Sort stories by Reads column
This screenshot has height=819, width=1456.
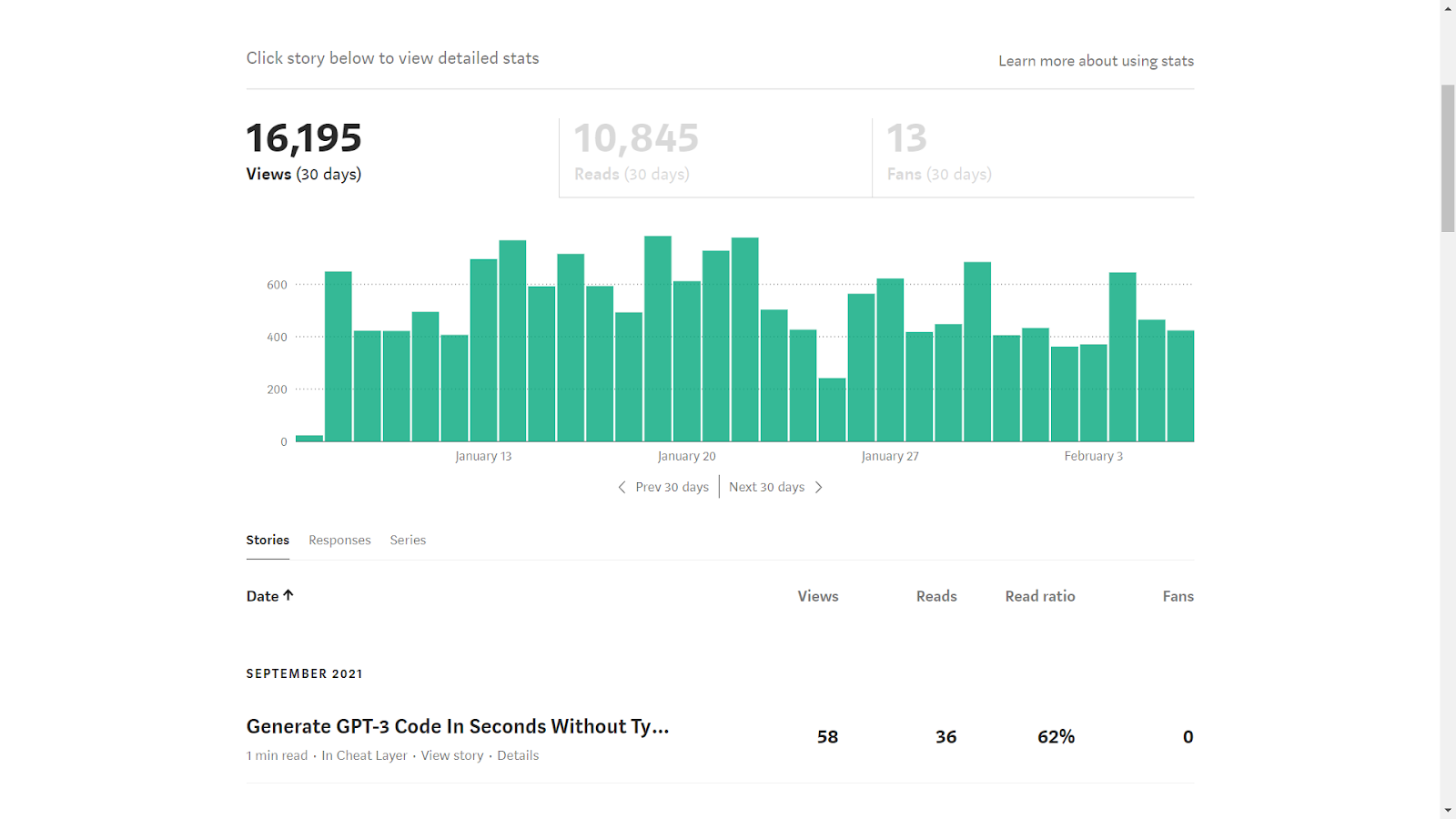936,596
